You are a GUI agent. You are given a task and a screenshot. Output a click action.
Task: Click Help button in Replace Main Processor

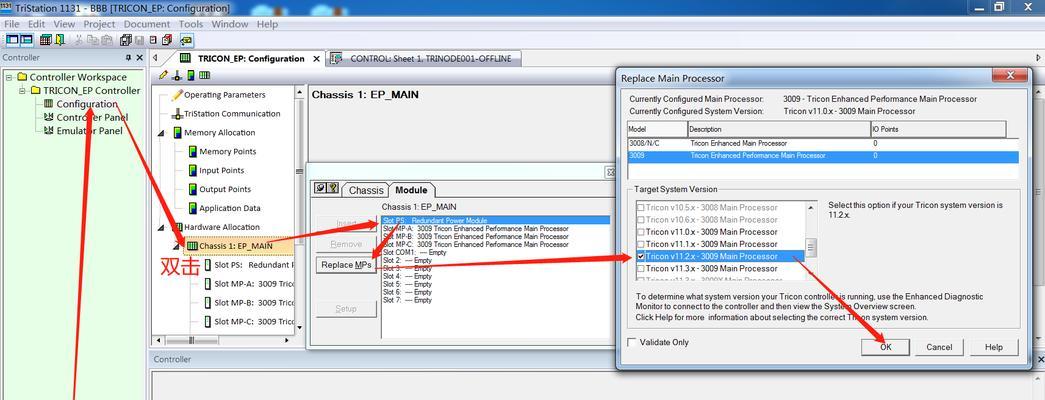[994, 347]
